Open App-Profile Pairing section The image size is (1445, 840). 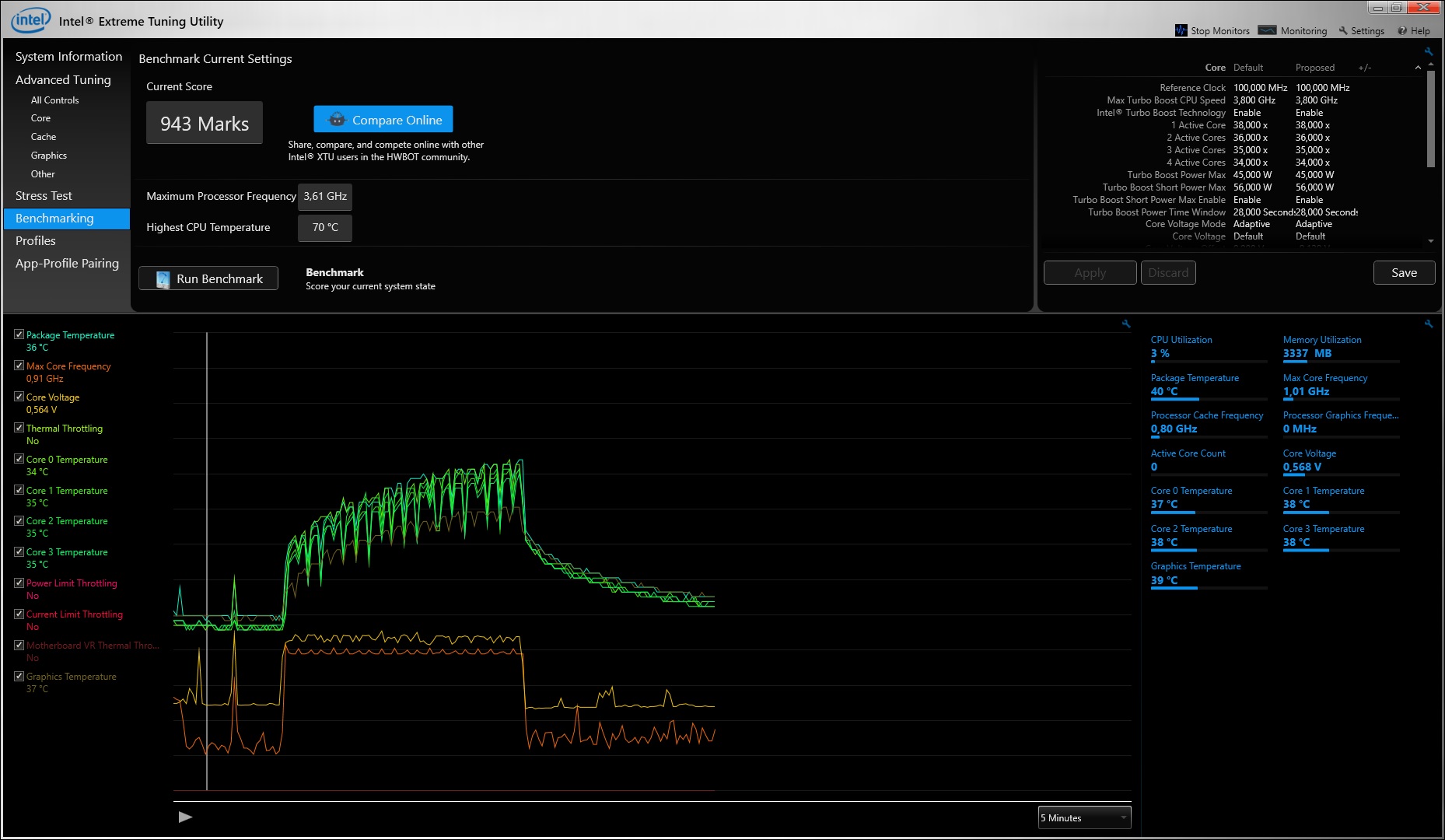coord(67,264)
